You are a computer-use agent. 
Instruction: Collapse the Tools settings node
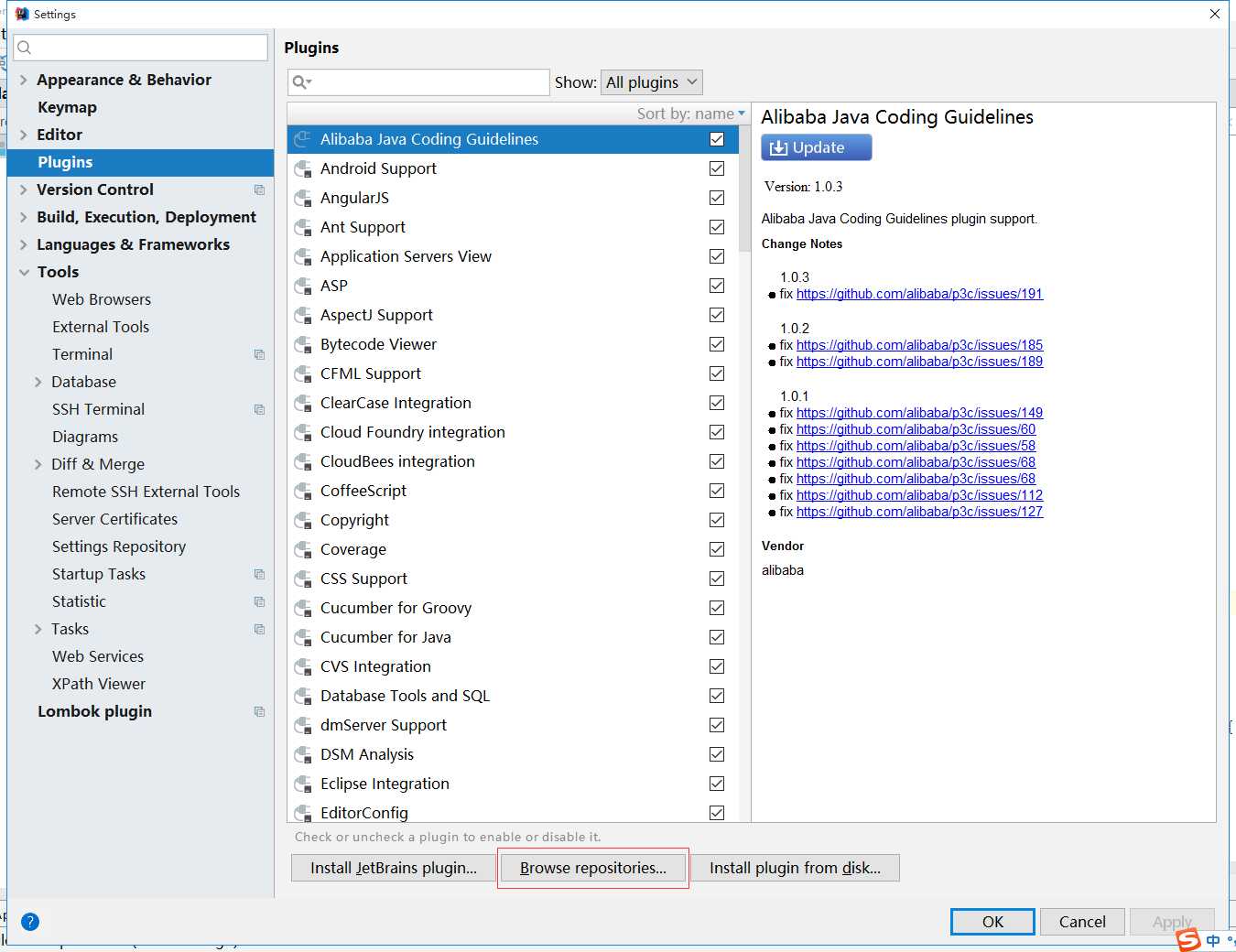[x=24, y=272]
